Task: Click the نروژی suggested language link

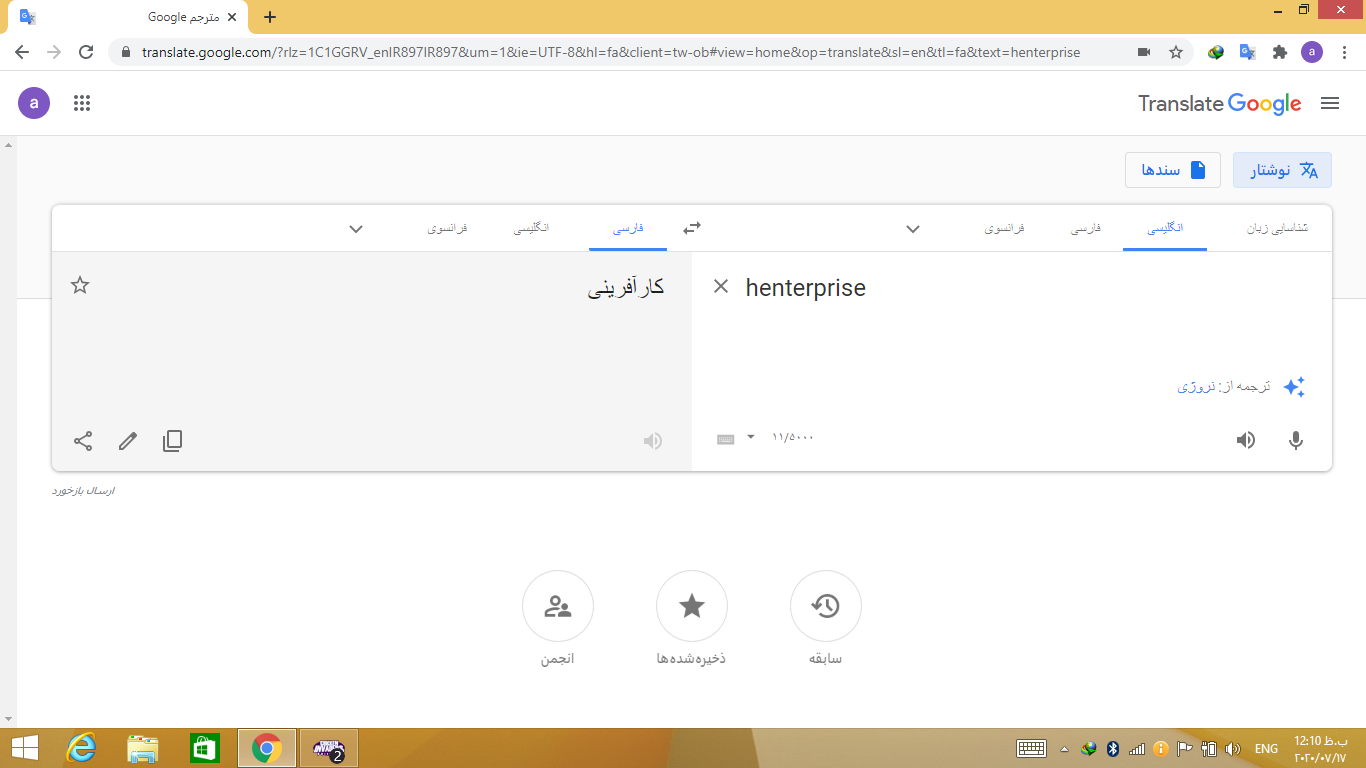Action: coord(1196,386)
